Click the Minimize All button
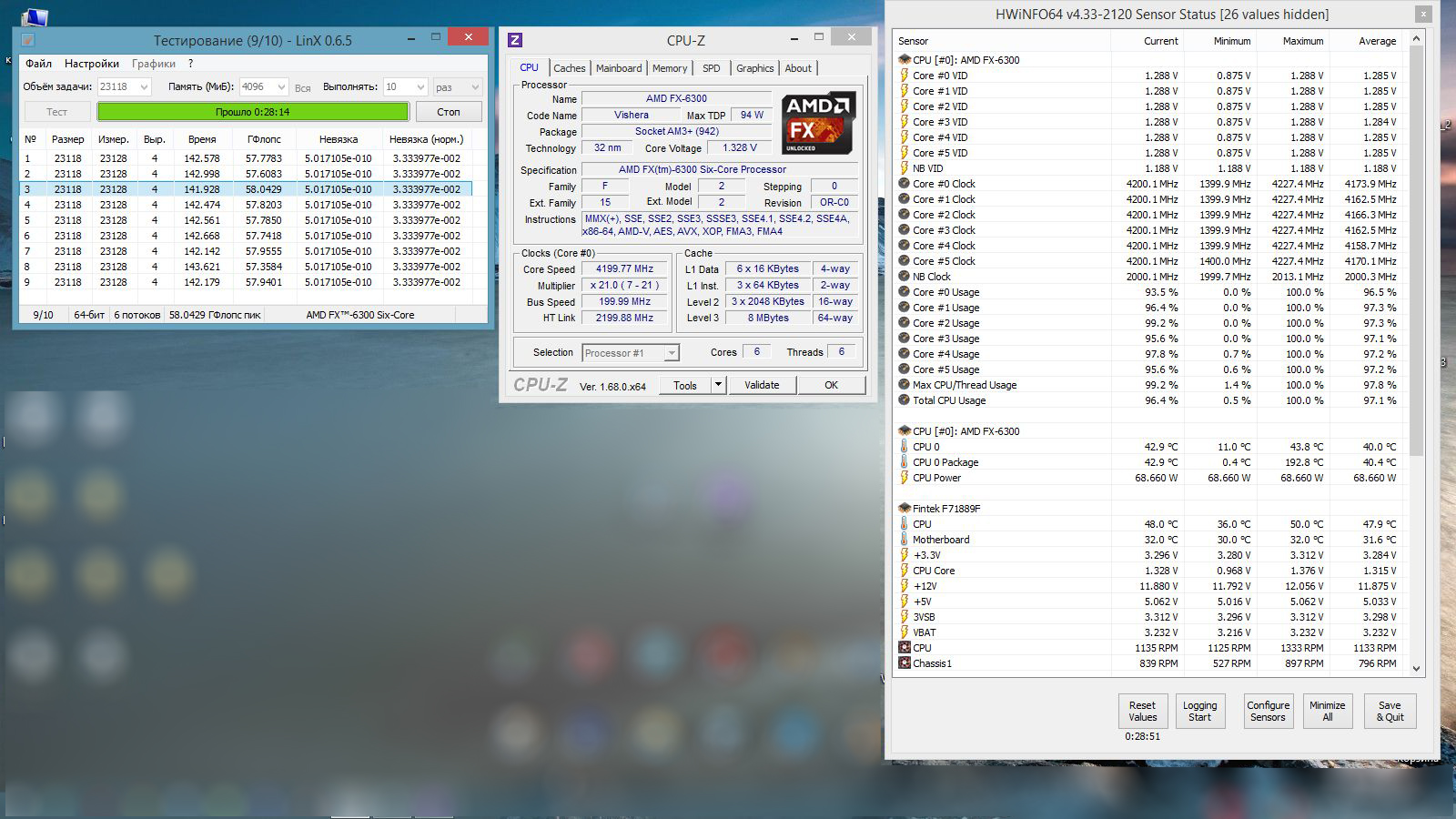The width and height of the screenshot is (1456, 819). click(1327, 711)
